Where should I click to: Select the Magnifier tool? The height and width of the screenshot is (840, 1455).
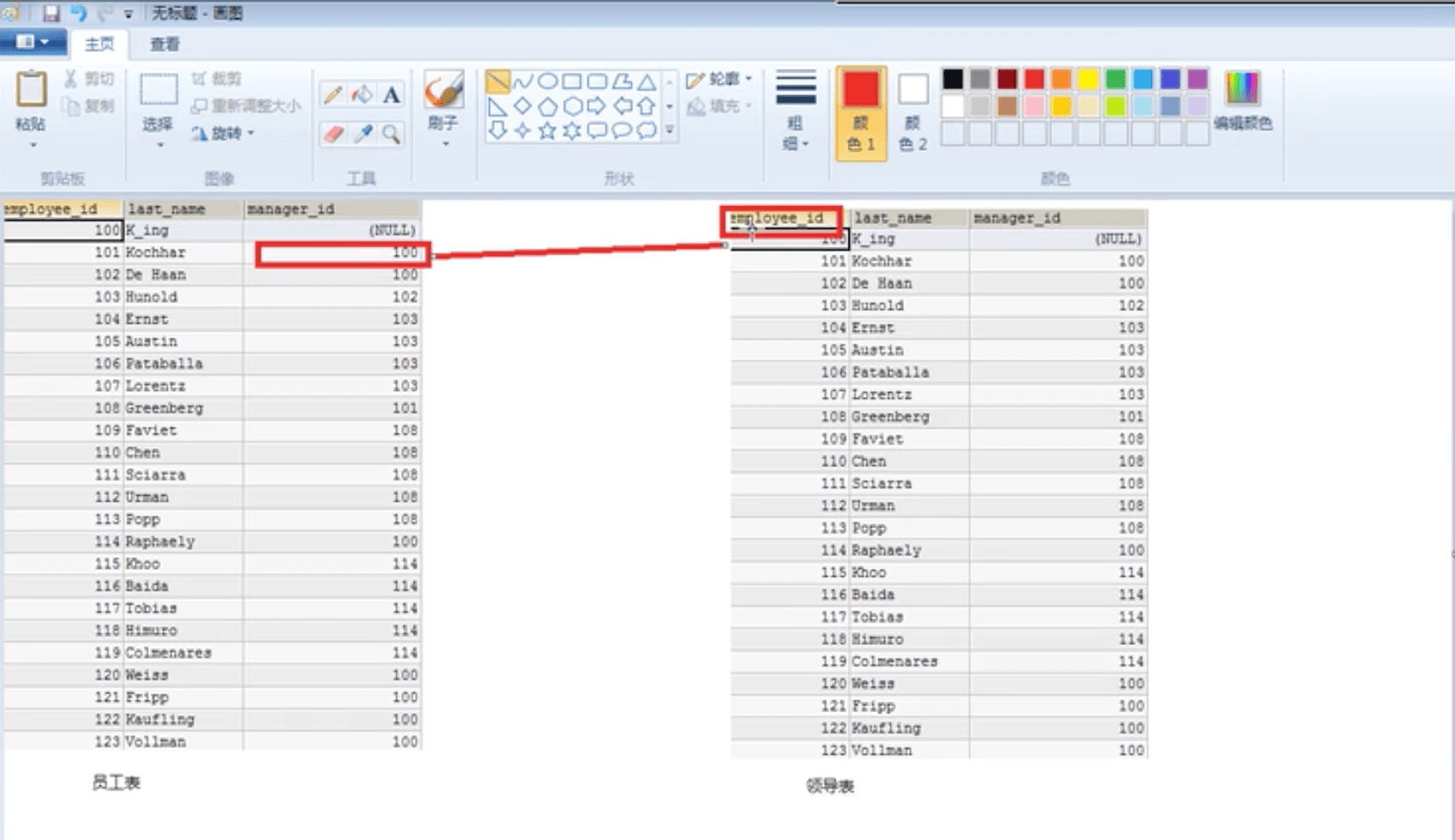click(x=391, y=134)
